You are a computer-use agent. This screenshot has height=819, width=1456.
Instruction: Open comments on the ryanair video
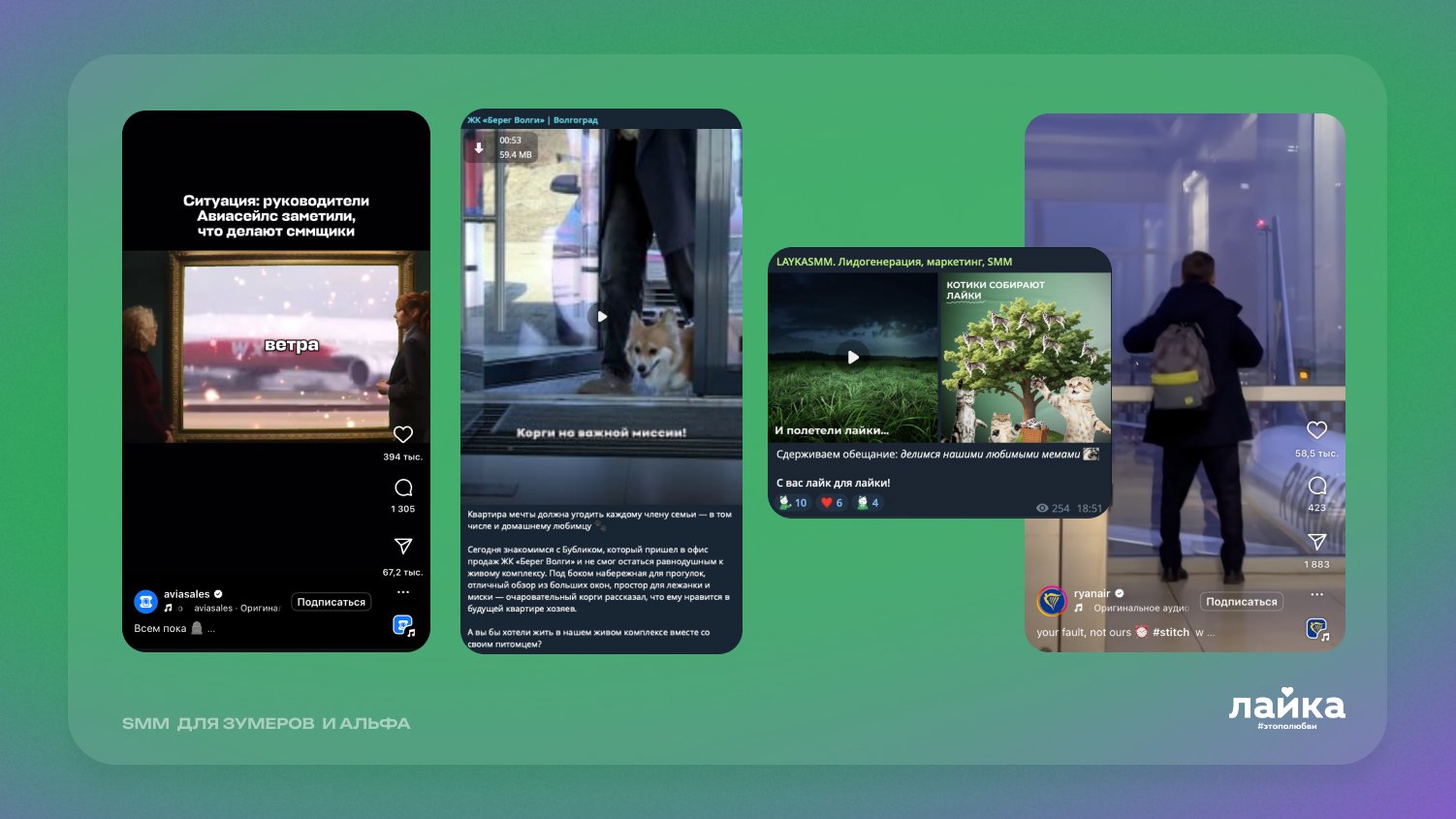1316,485
